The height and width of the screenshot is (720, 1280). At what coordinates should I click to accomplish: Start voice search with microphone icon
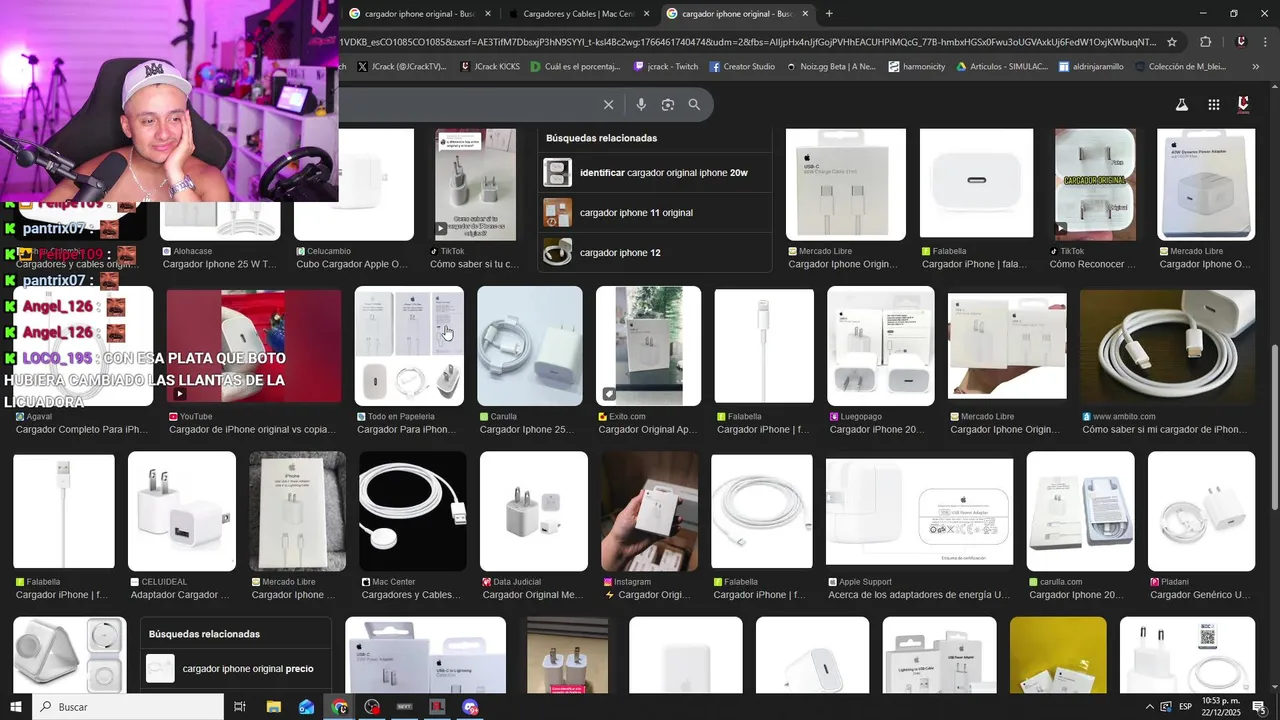coord(641,104)
